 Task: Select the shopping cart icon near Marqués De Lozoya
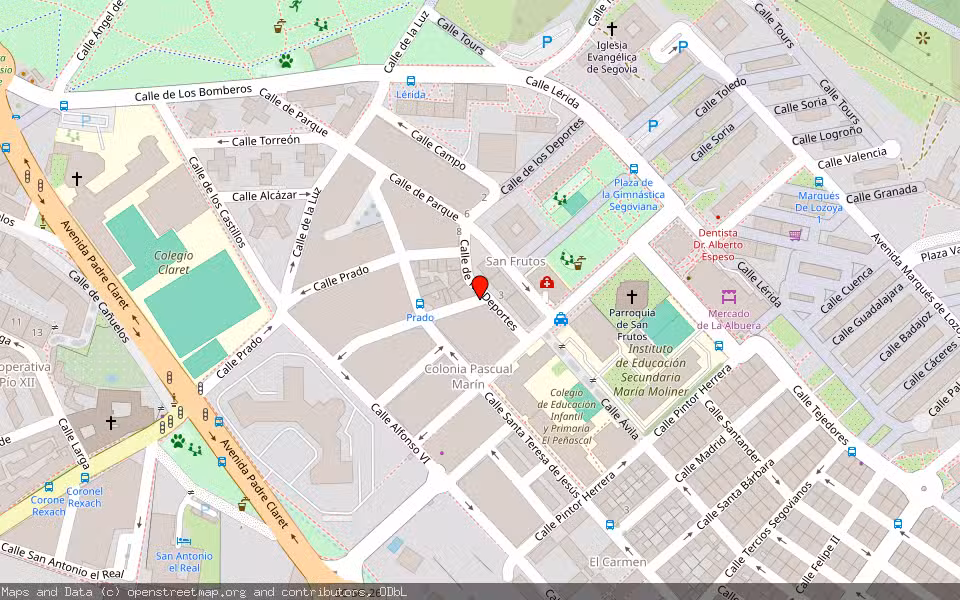coord(794,235)
